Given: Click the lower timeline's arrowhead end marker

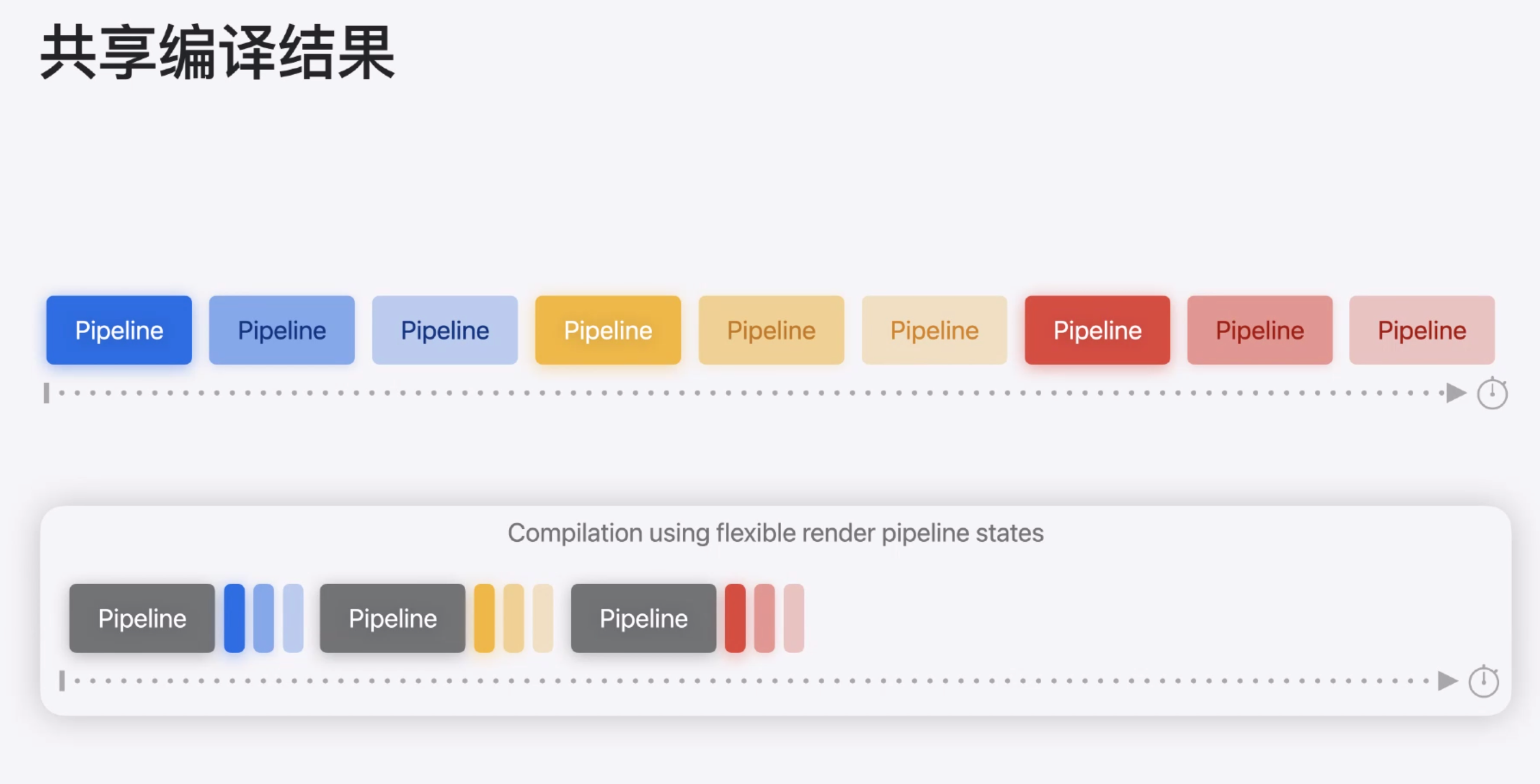Looking at the screenshot, I should (1447, 681).
